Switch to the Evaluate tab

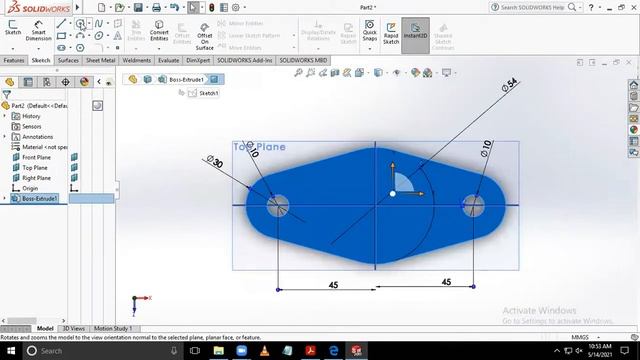(x=169, y=60)
